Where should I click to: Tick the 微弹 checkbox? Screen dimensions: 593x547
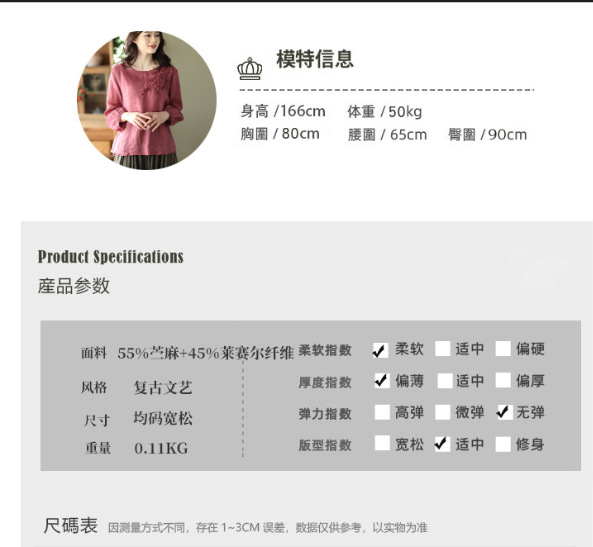[442, 412]
